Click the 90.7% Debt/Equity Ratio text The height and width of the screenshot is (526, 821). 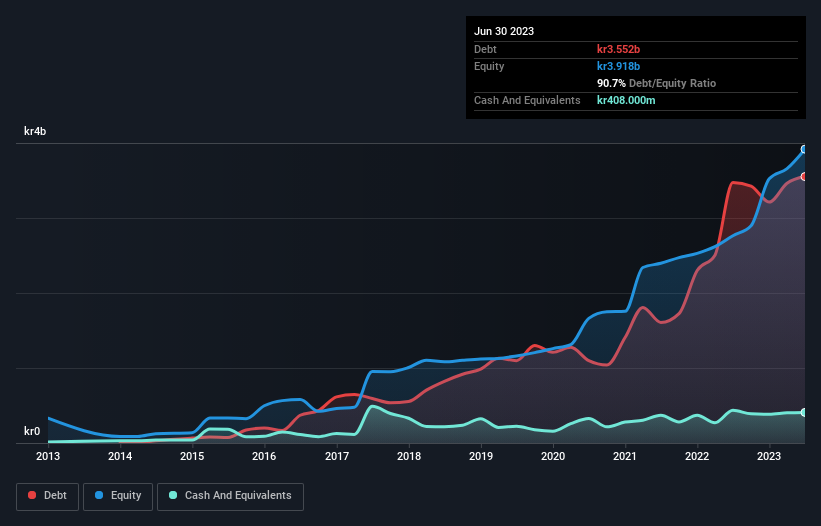click(x=657, y=83)
